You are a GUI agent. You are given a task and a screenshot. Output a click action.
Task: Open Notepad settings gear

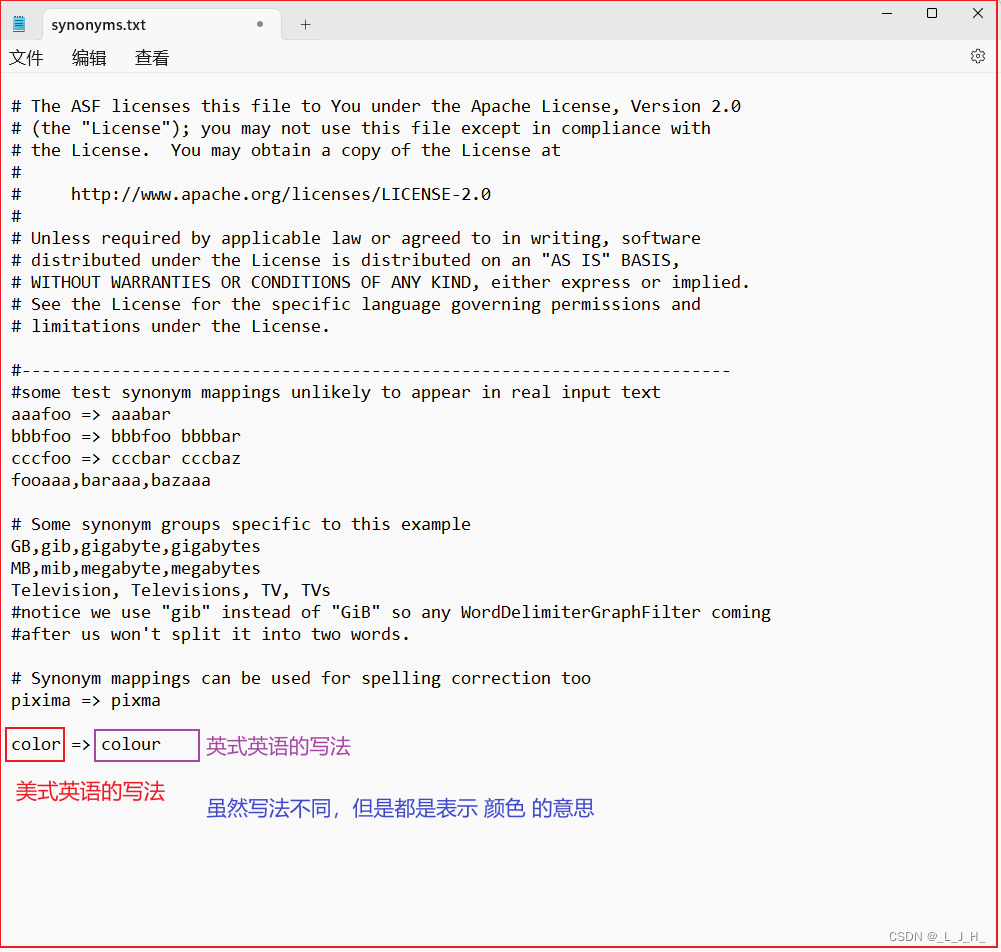[x=977, y=56]
